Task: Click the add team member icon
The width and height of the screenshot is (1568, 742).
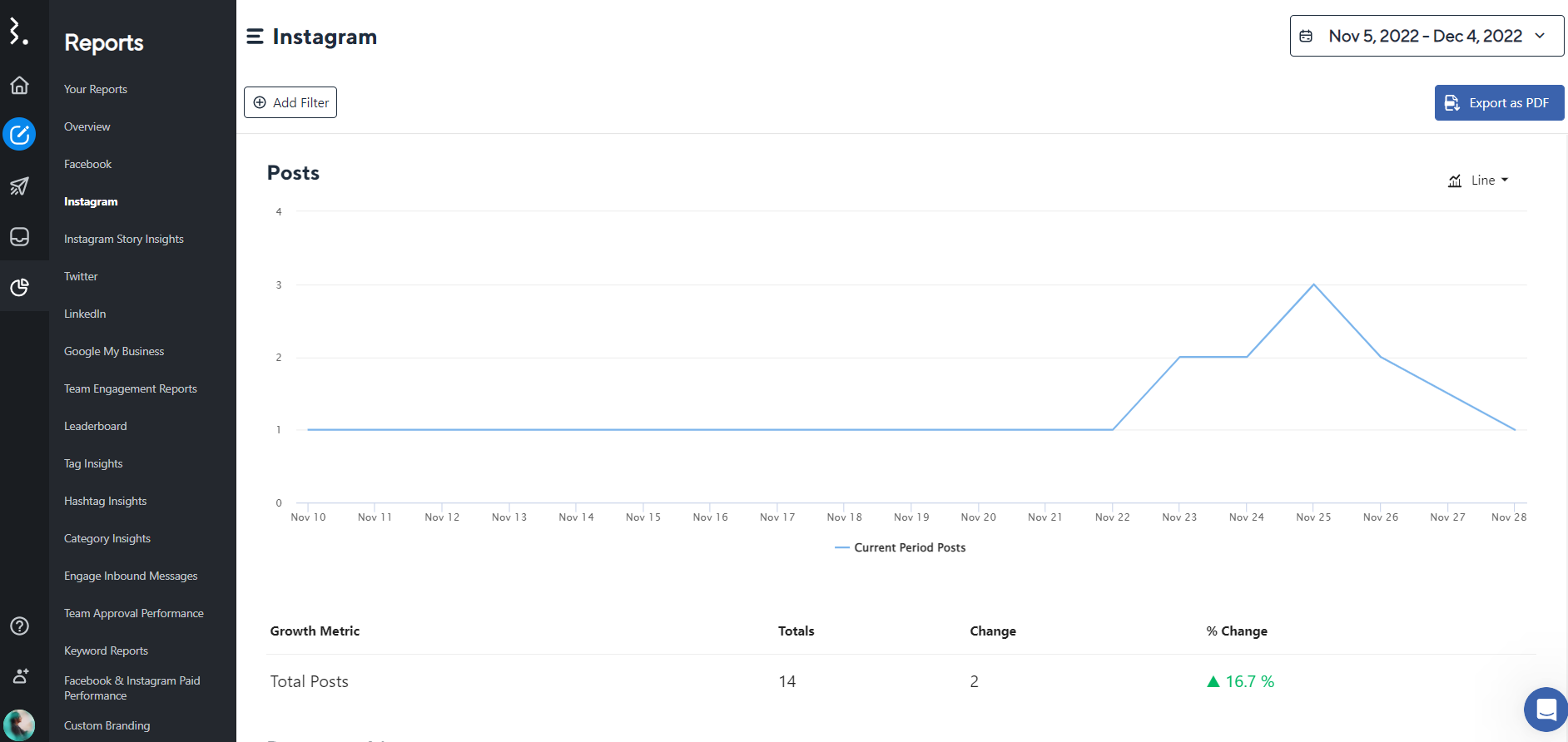Action: coord(21,675)
